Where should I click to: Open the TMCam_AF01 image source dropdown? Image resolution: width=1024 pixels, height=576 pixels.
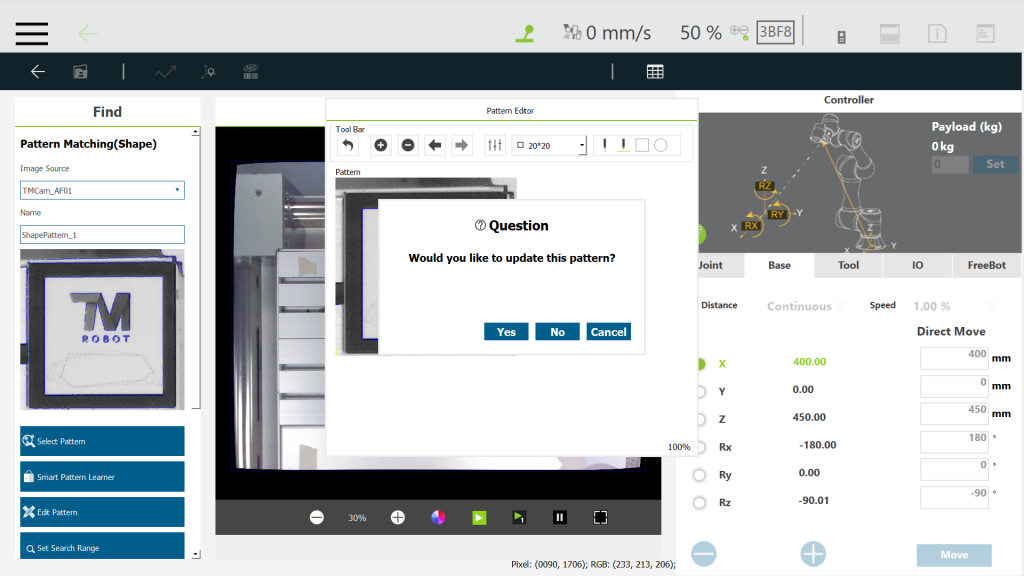102,190
